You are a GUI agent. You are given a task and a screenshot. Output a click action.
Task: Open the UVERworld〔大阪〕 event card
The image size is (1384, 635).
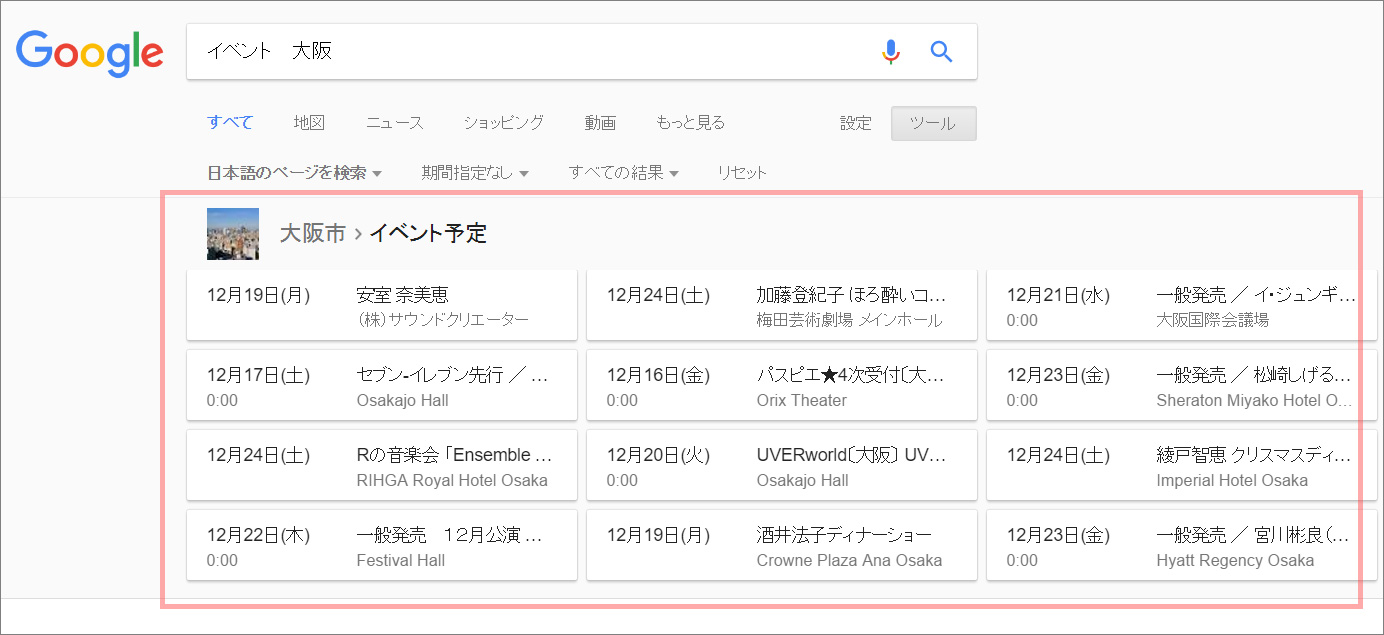pos(782,465)
